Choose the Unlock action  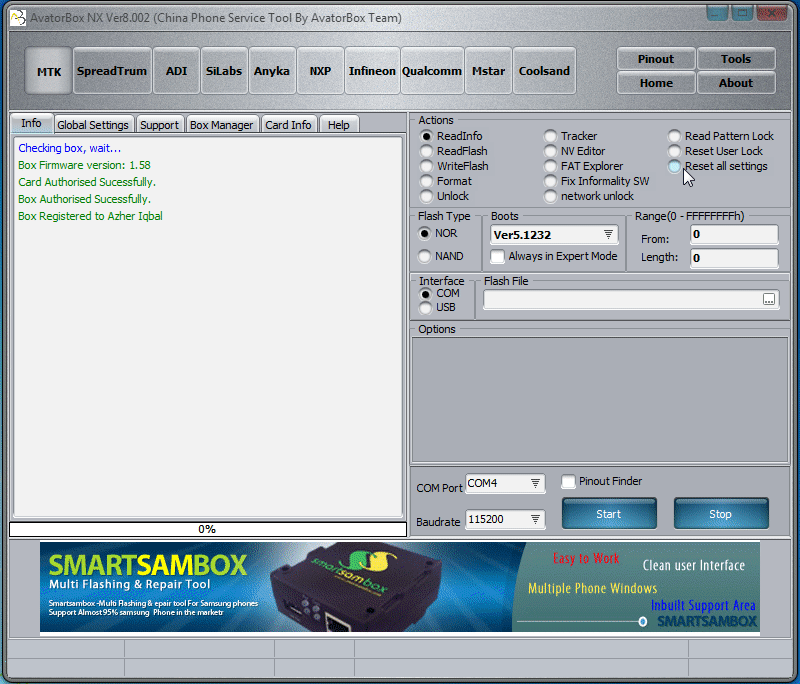444,196
